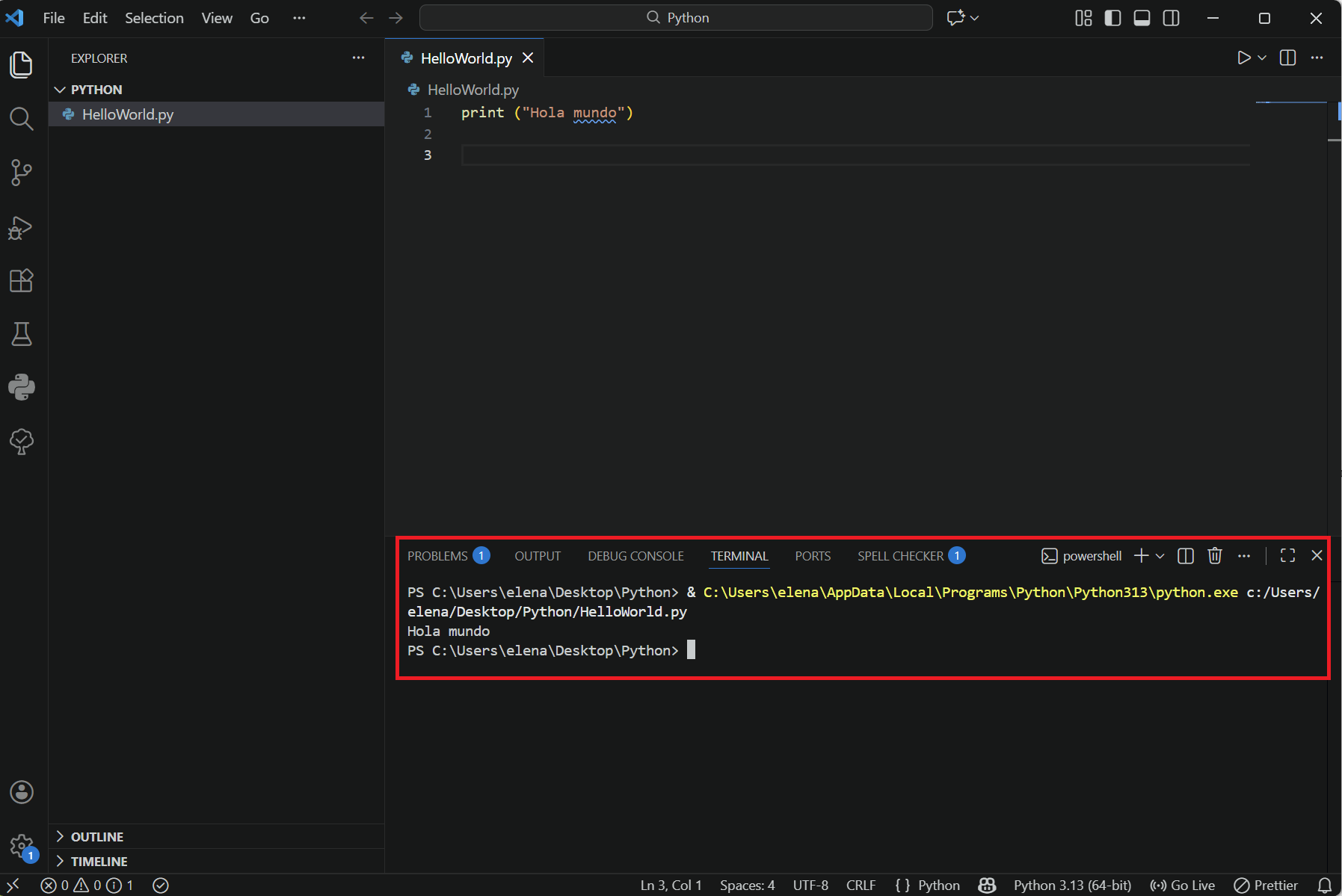Viewport: 1342px width, 896px height.
Task: Open the Selection menu
Action: pyautogui.click(x=154, y=18)
